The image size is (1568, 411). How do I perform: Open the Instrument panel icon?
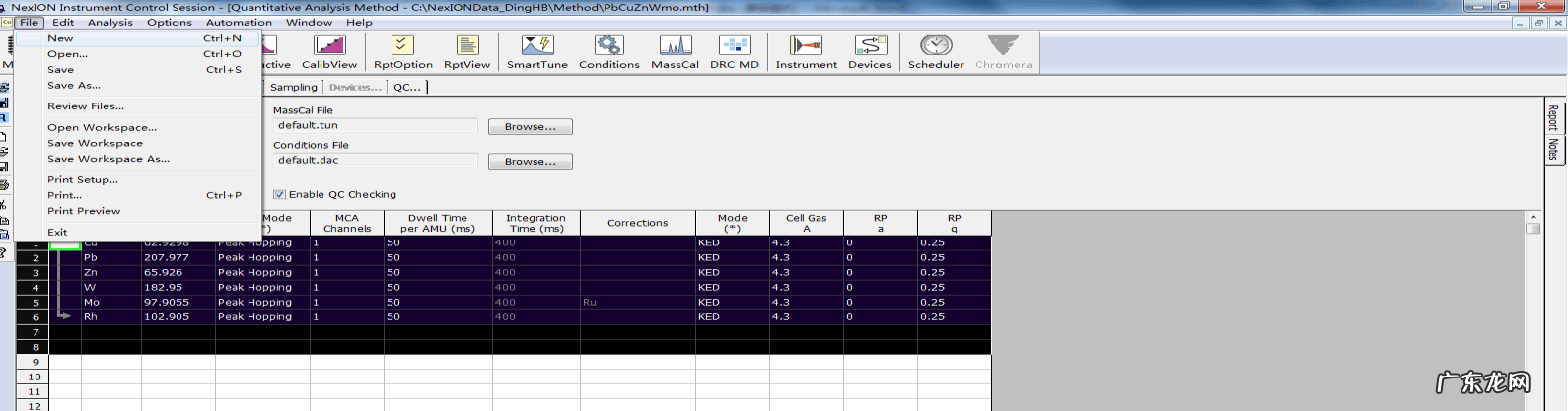806,51
